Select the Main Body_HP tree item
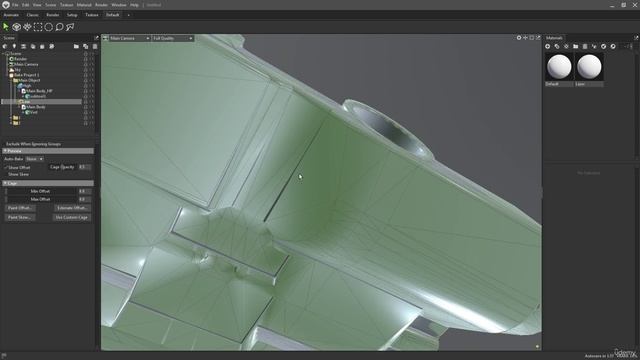Screen dimensions: 640x360 (x=39, y=91)
